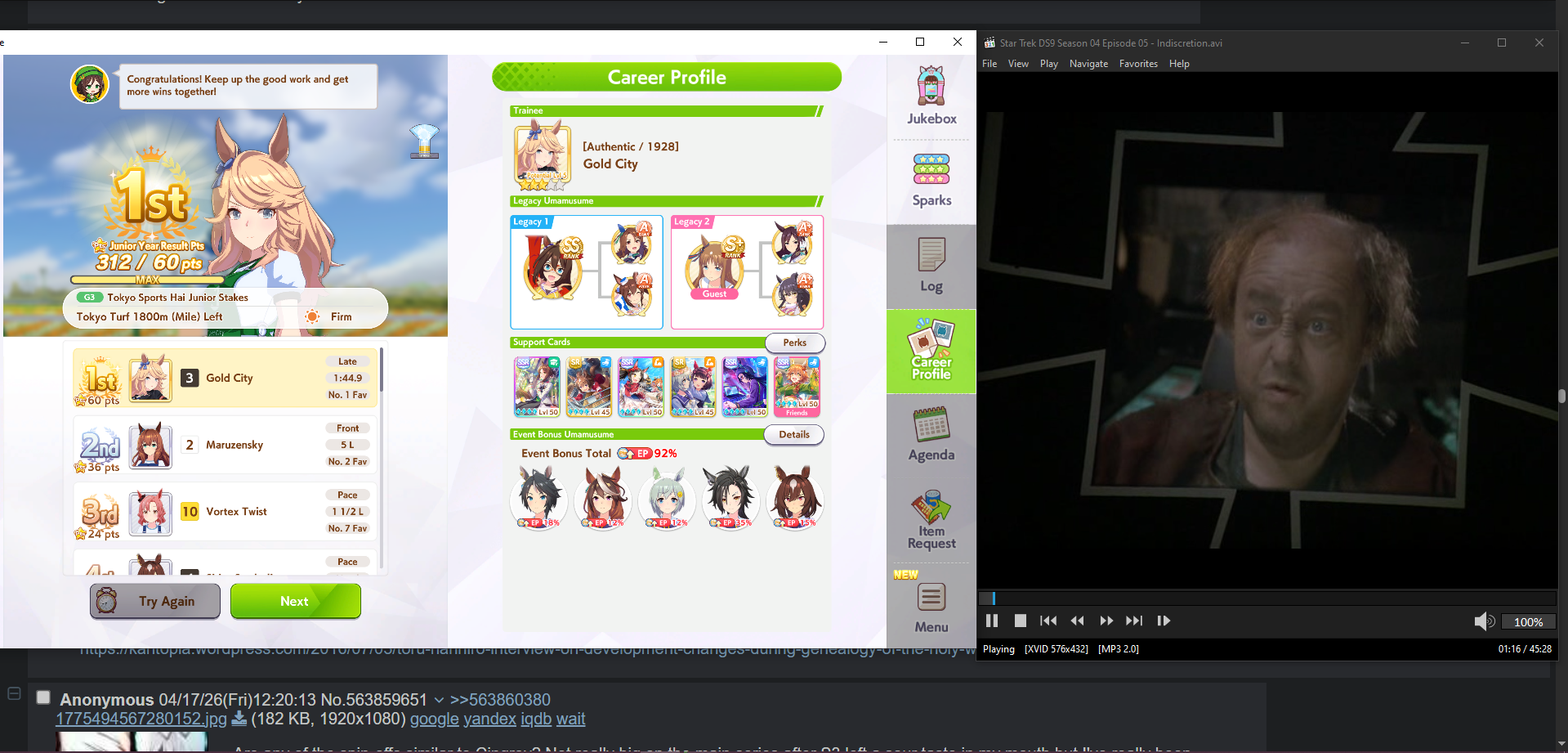Skip to the next file in the player
The width and height of the screenshot is (1568, 753).
[1134, 621]
